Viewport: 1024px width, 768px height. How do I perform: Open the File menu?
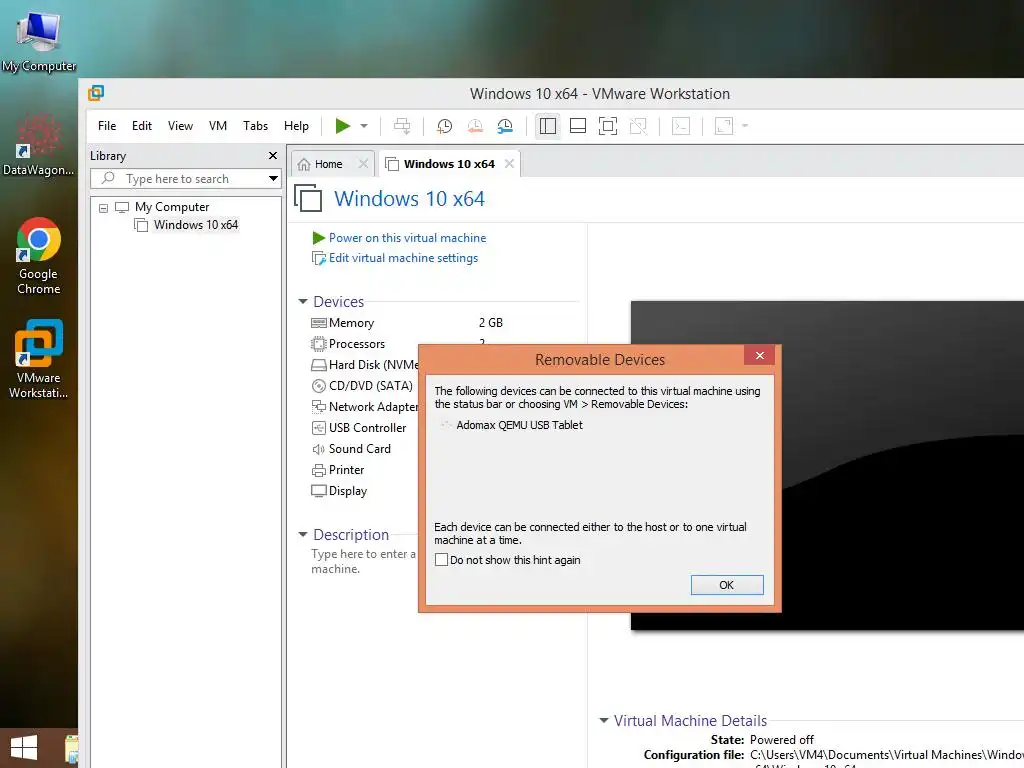pos(107,126)
